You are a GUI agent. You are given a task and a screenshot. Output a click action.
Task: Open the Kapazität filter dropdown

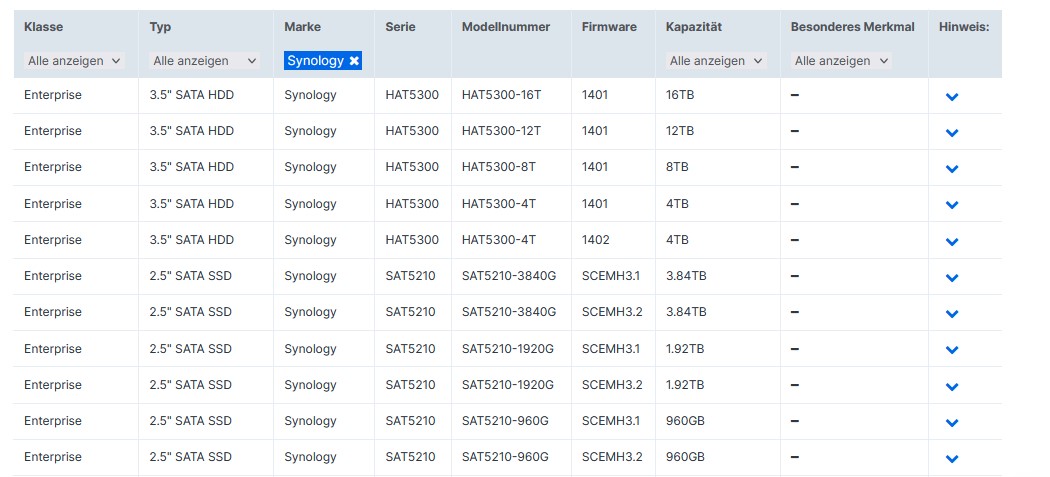coord(716,61)
